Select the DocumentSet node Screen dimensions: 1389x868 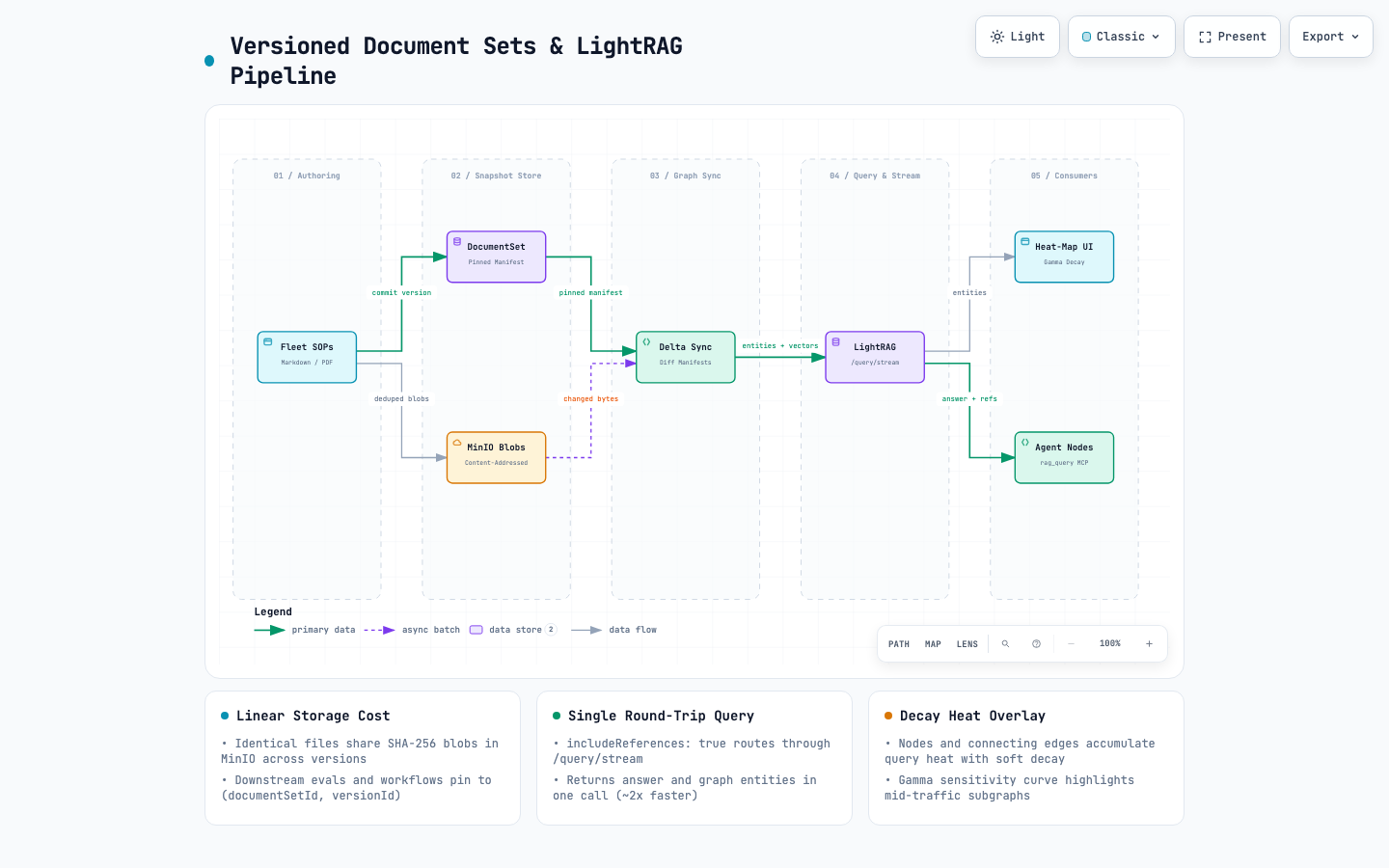tap(496, 257)
